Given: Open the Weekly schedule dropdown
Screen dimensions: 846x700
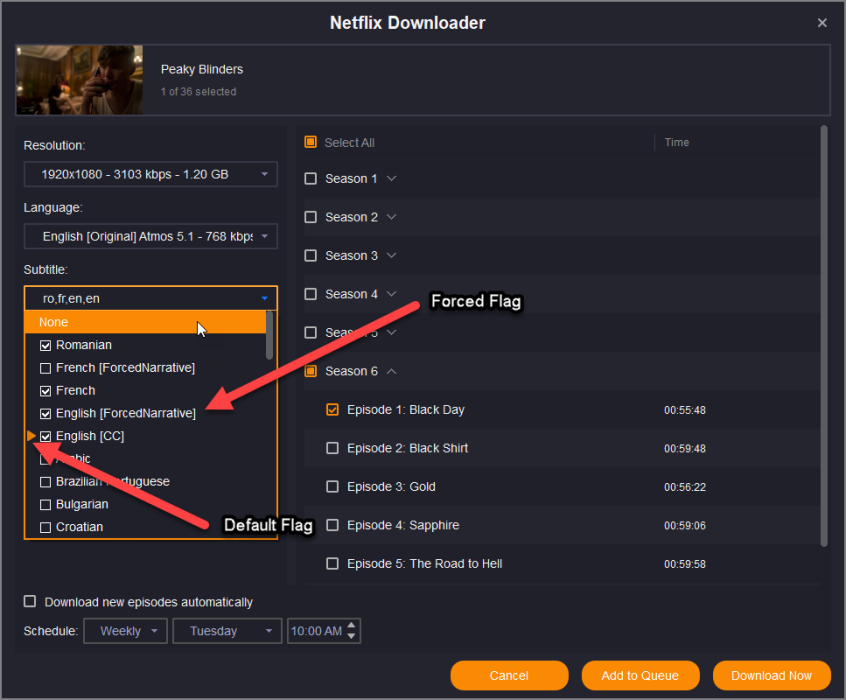Looking at the screenshot, I should (x=126, y=631).
